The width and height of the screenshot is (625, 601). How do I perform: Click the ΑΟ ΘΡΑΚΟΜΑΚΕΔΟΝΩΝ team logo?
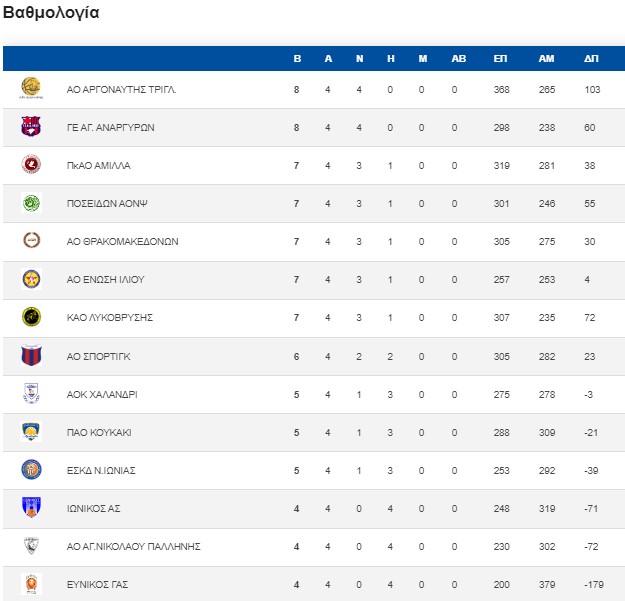[31, 241]
